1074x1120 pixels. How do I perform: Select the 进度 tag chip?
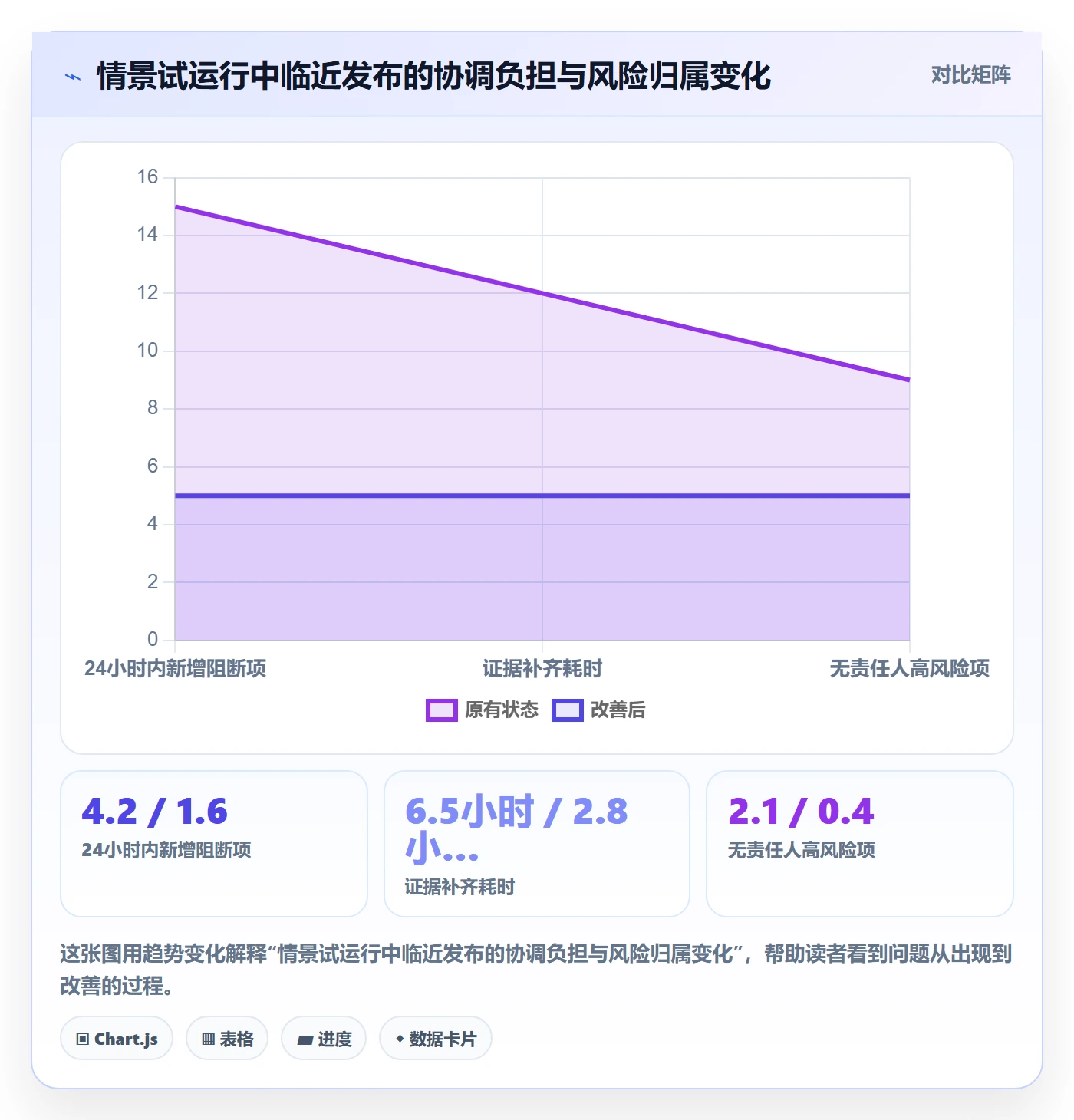[x=324, y=1039]
